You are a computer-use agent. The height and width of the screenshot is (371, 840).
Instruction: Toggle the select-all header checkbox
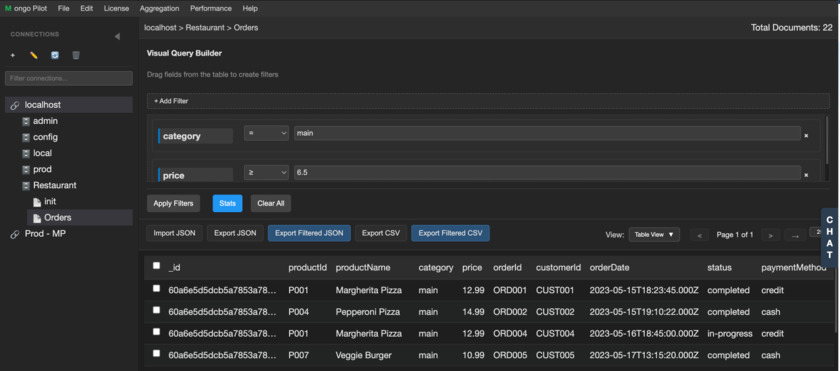point(156,266)
